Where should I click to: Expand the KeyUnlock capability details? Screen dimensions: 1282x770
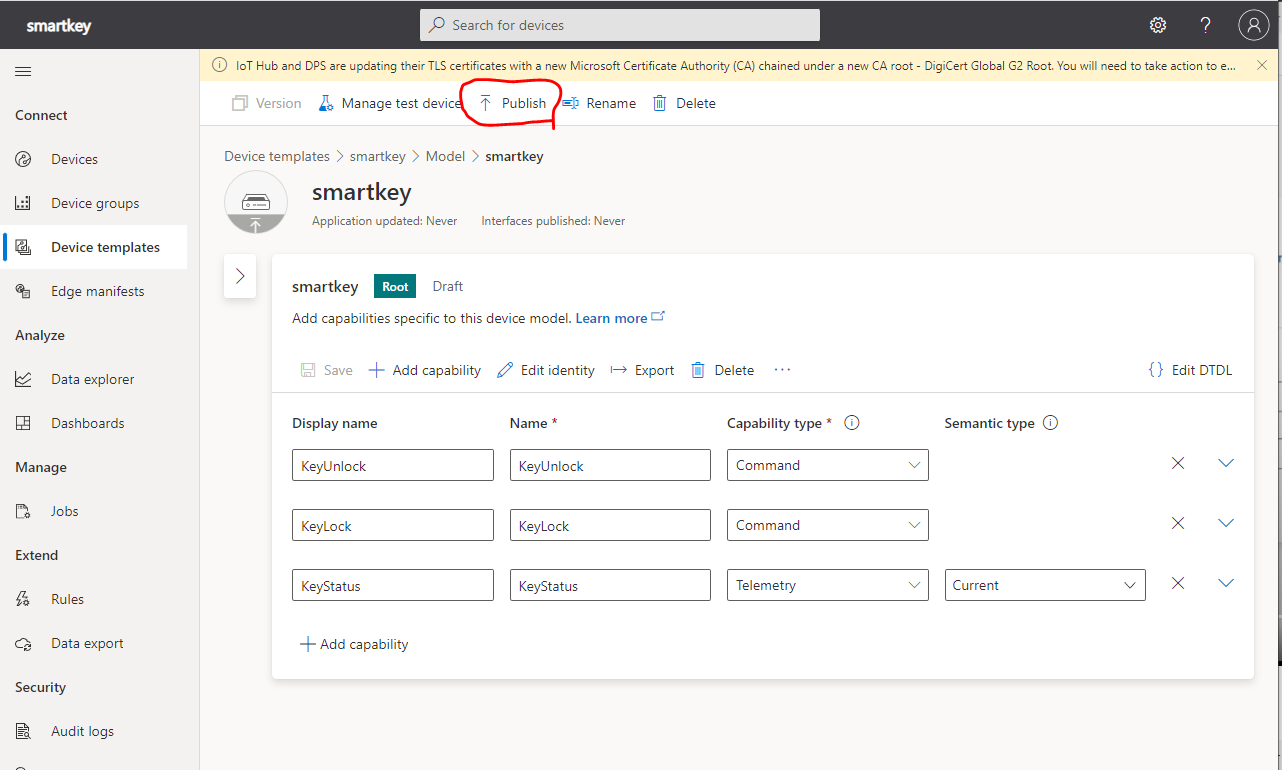click(x=1226, y=463)
